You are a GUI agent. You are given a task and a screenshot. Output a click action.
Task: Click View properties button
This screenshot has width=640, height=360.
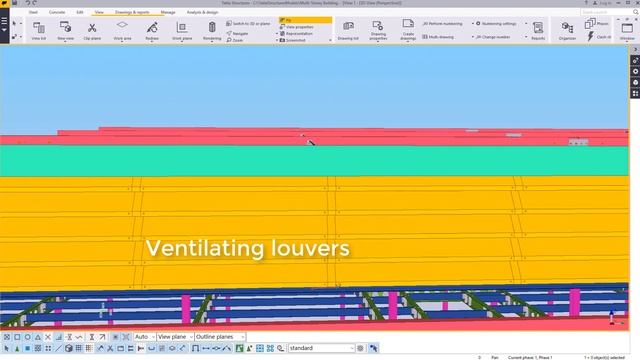[x=297, y=27]
